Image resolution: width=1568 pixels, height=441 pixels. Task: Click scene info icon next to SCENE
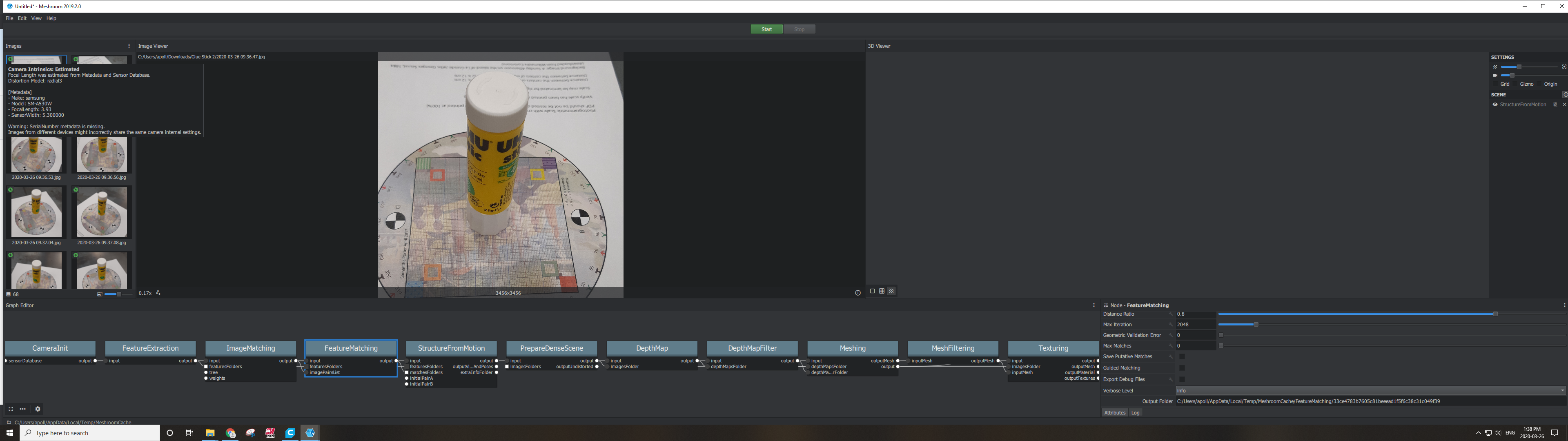(1565, 94)
